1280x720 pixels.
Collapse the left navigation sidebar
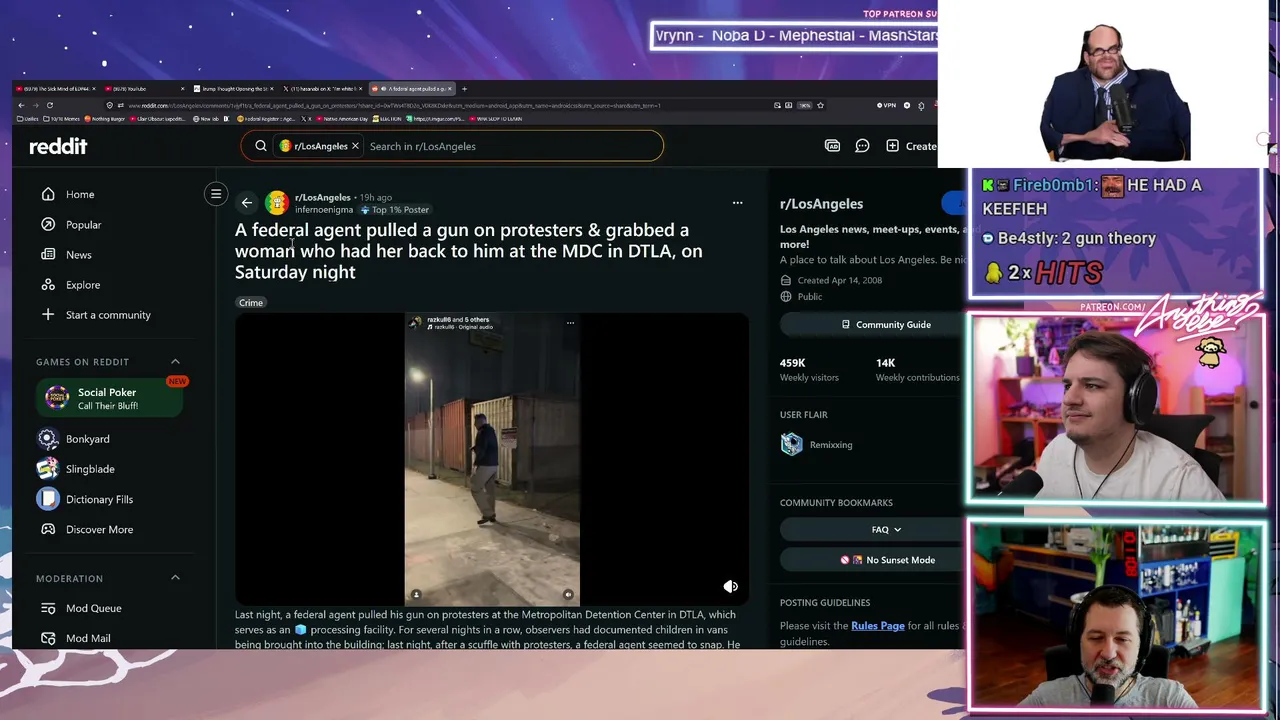(216, 194)
